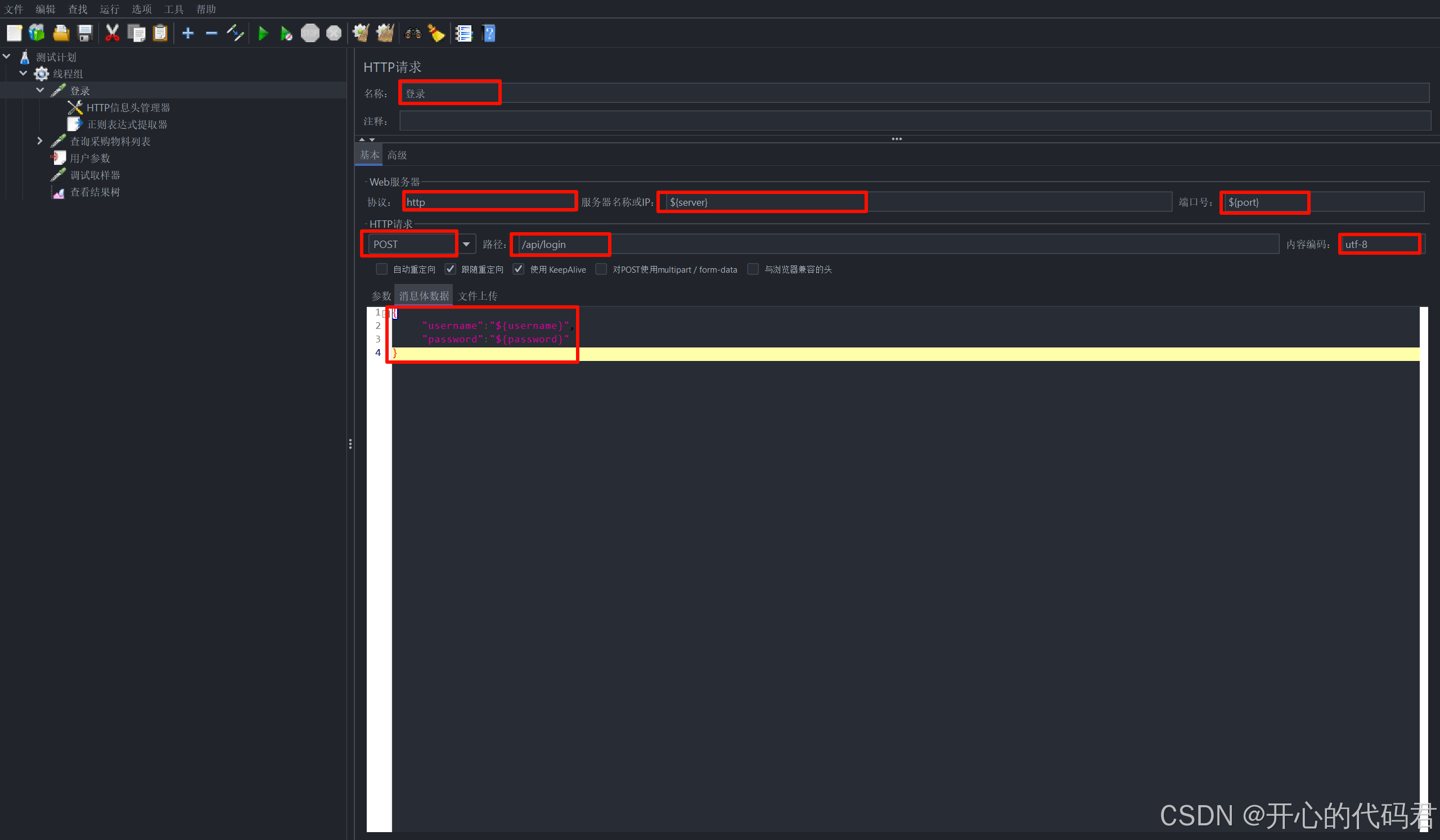Switch to the 高级 tab
Viewport: 1440px width, 840px height.
click(397, 155)
